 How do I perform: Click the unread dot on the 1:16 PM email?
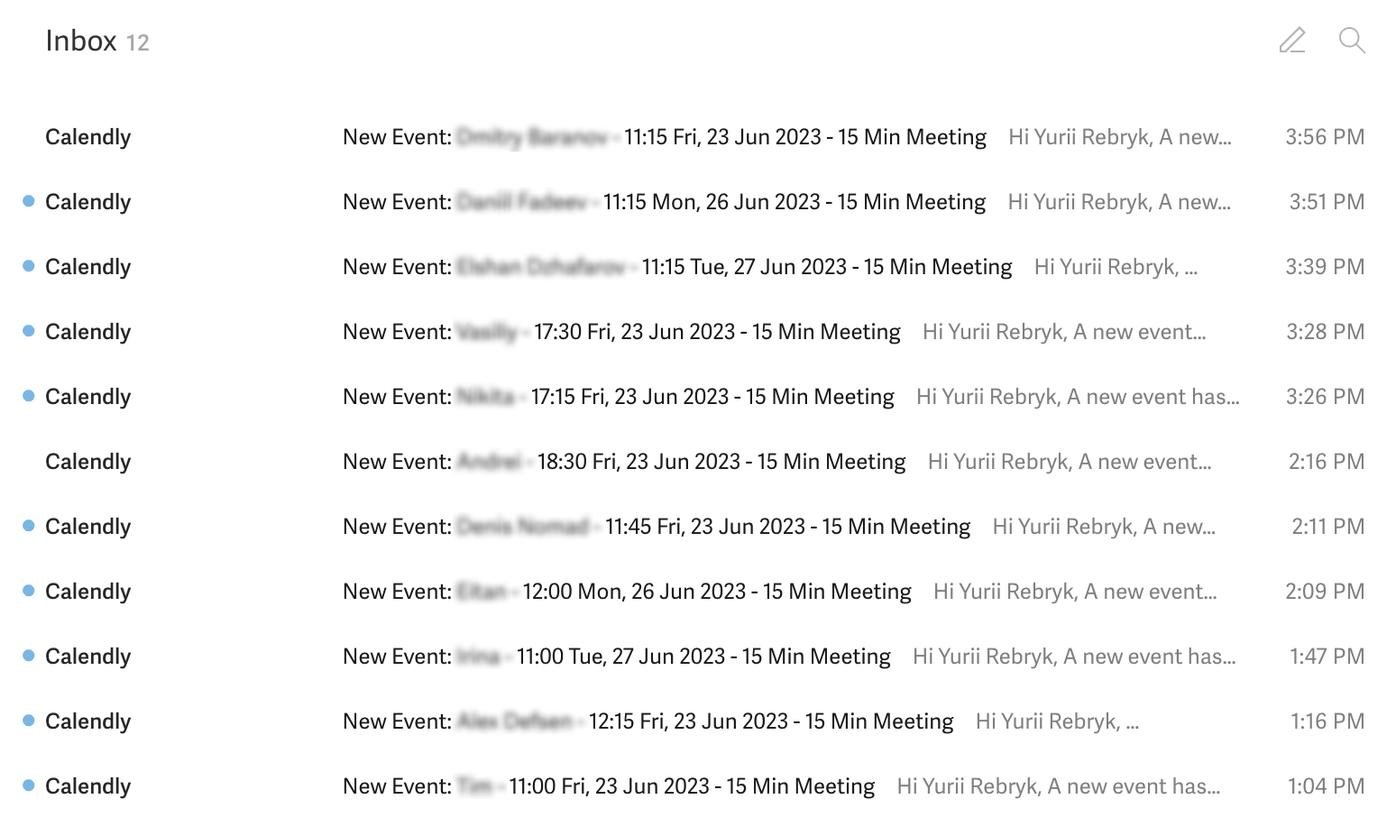tap(29, 721)
